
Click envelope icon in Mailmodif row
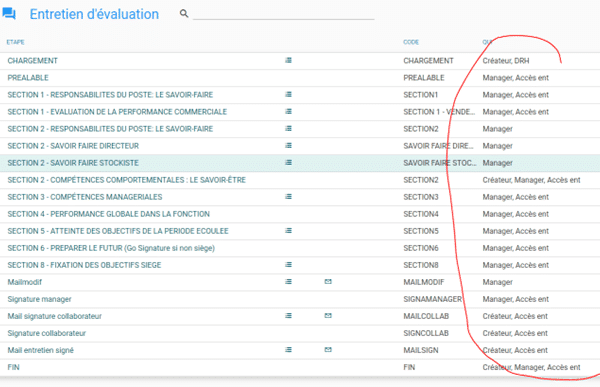pos(328,281)
